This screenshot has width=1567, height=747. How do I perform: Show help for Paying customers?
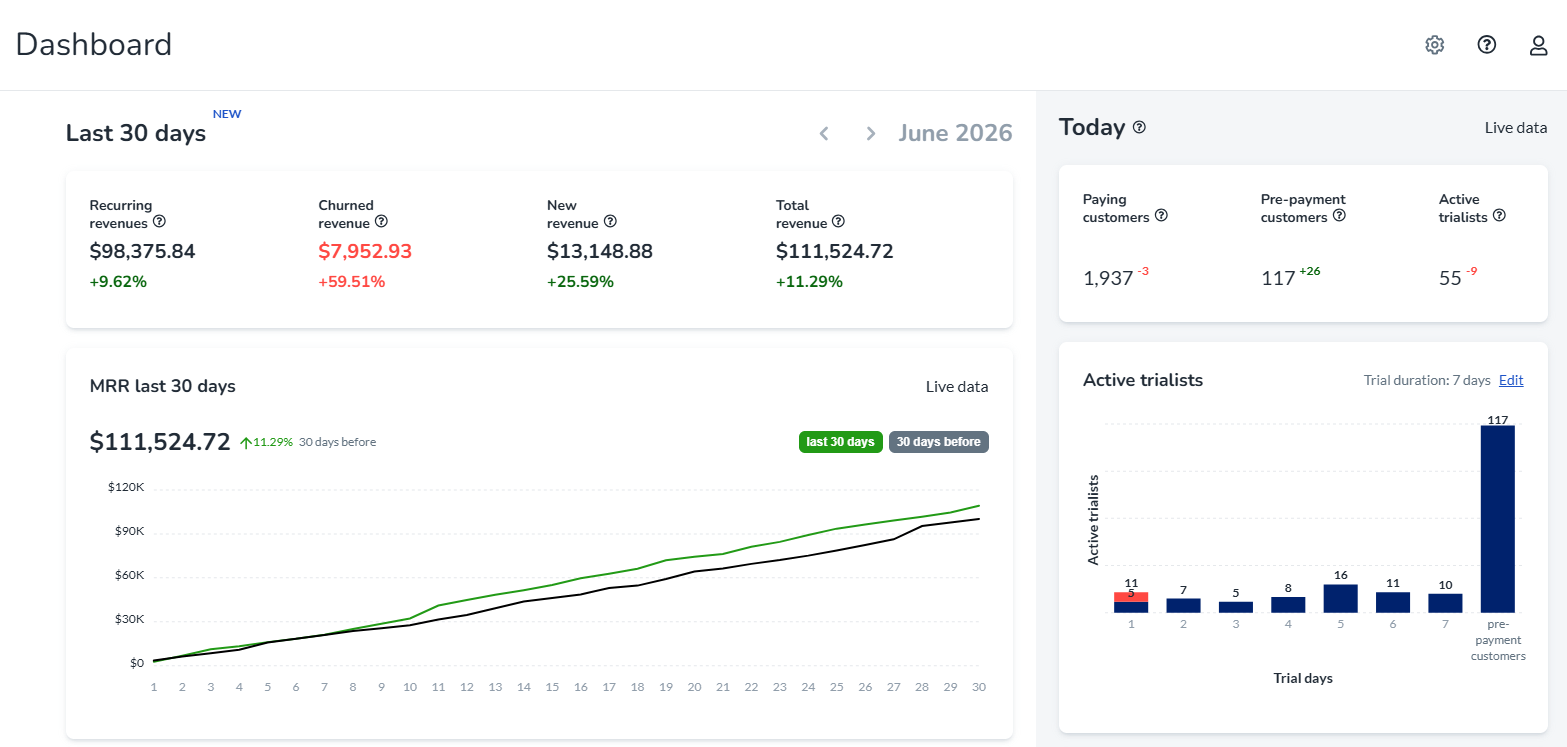coord(1161,216)
